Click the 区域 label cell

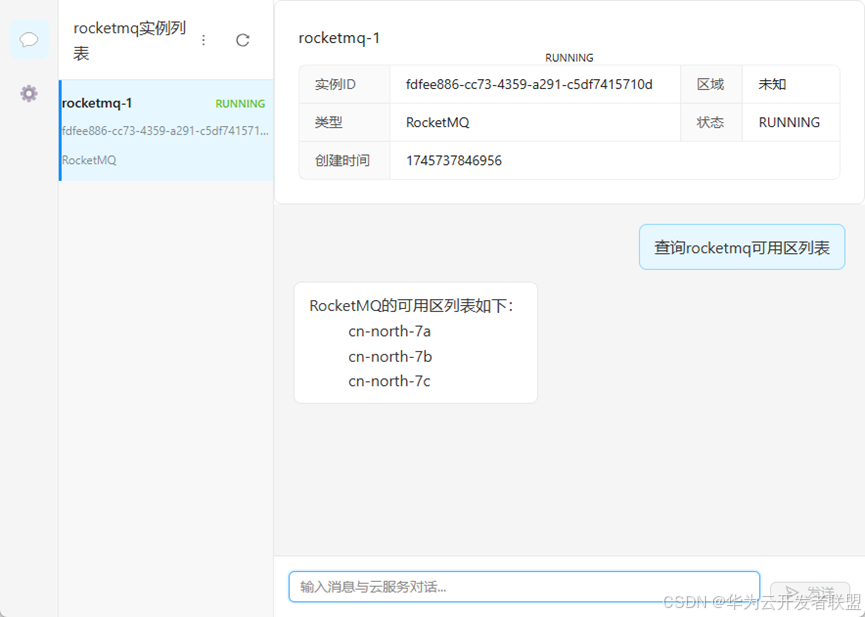click(x=711, y=84)
